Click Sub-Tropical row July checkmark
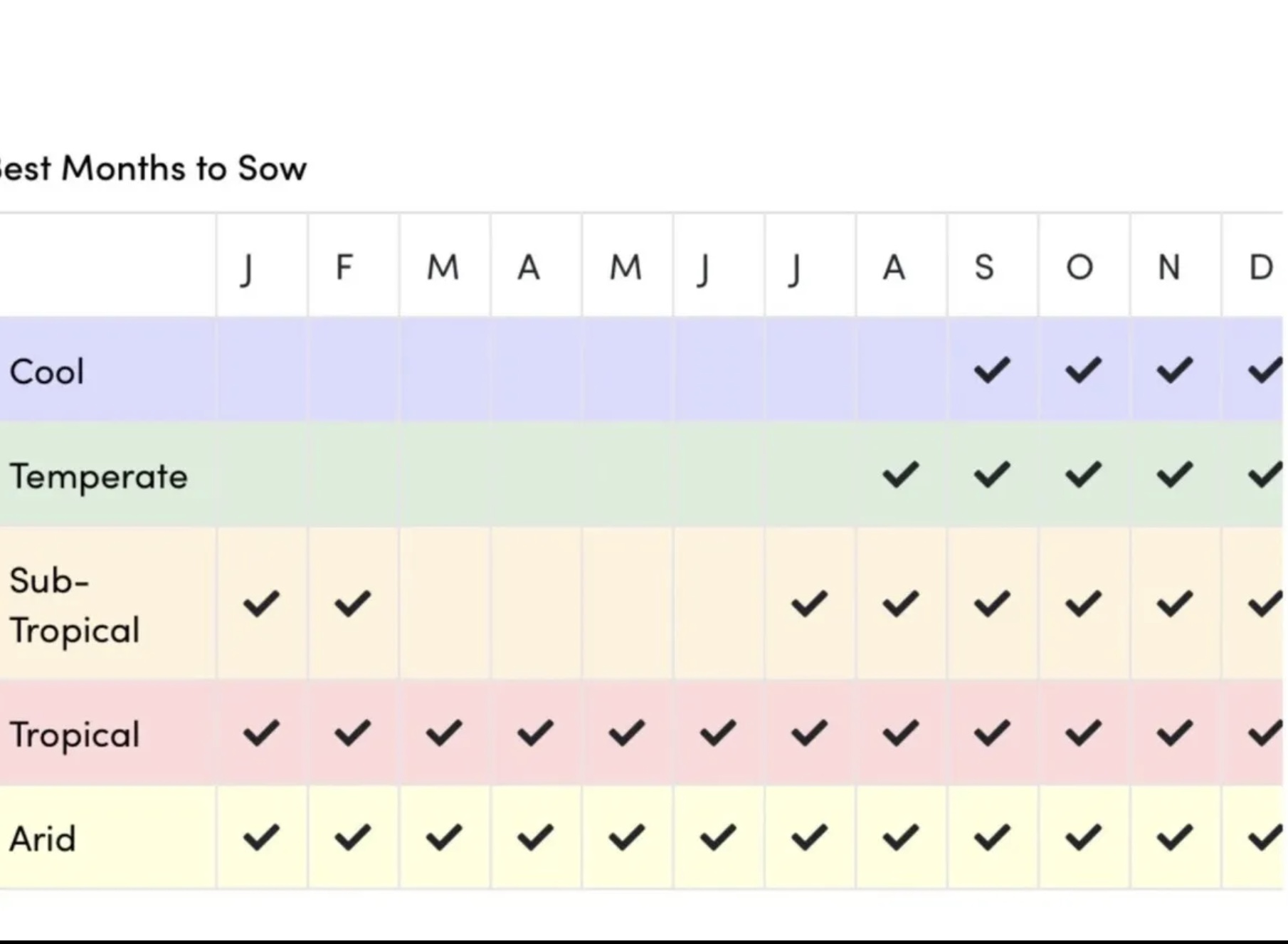 (x=809, y=604)
